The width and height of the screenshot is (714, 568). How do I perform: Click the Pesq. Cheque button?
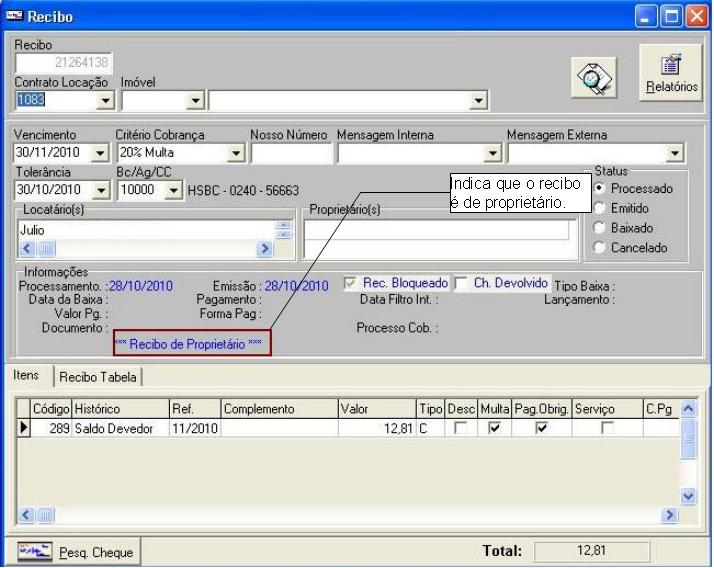76,551
